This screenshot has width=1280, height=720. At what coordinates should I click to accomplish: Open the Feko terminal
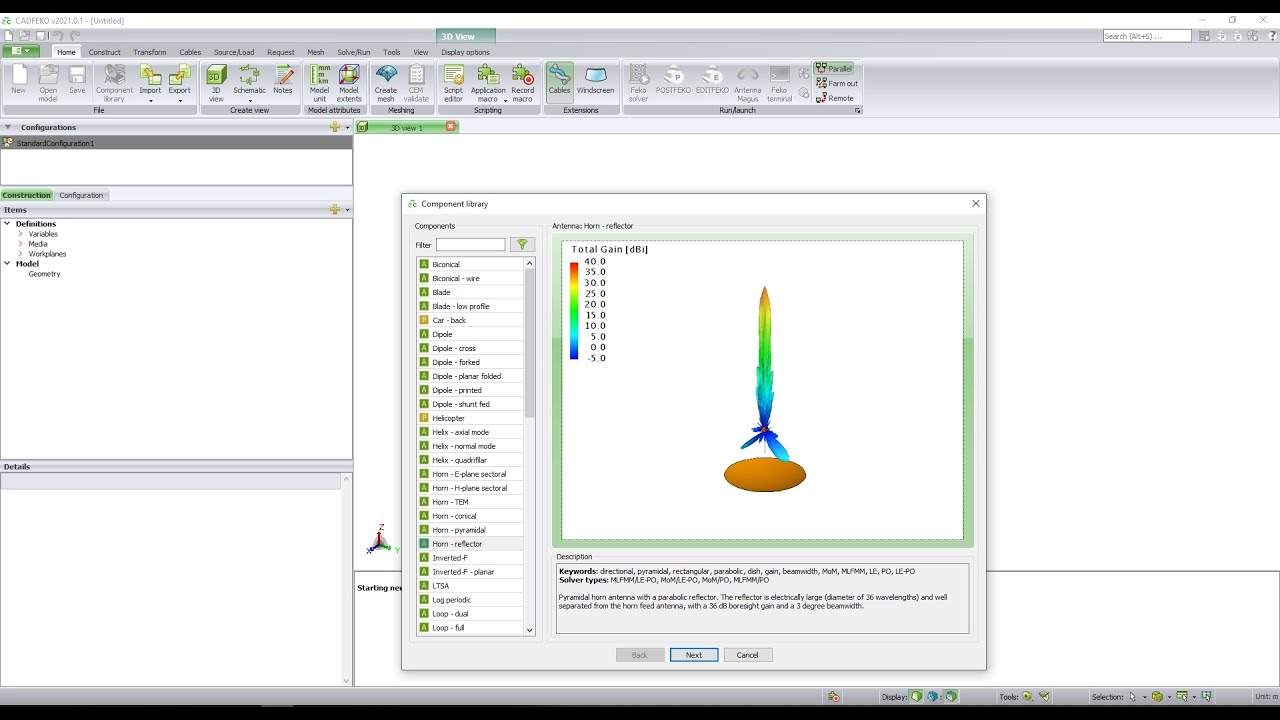[780, 83]
